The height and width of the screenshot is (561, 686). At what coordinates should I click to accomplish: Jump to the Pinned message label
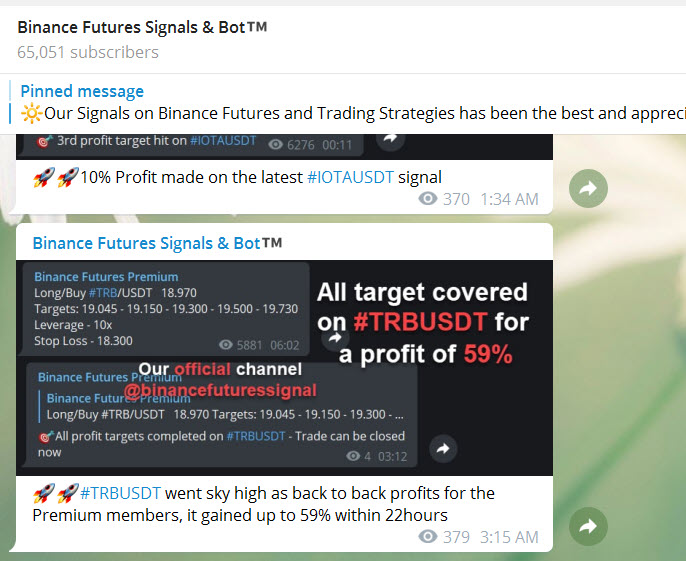point(82,91)
